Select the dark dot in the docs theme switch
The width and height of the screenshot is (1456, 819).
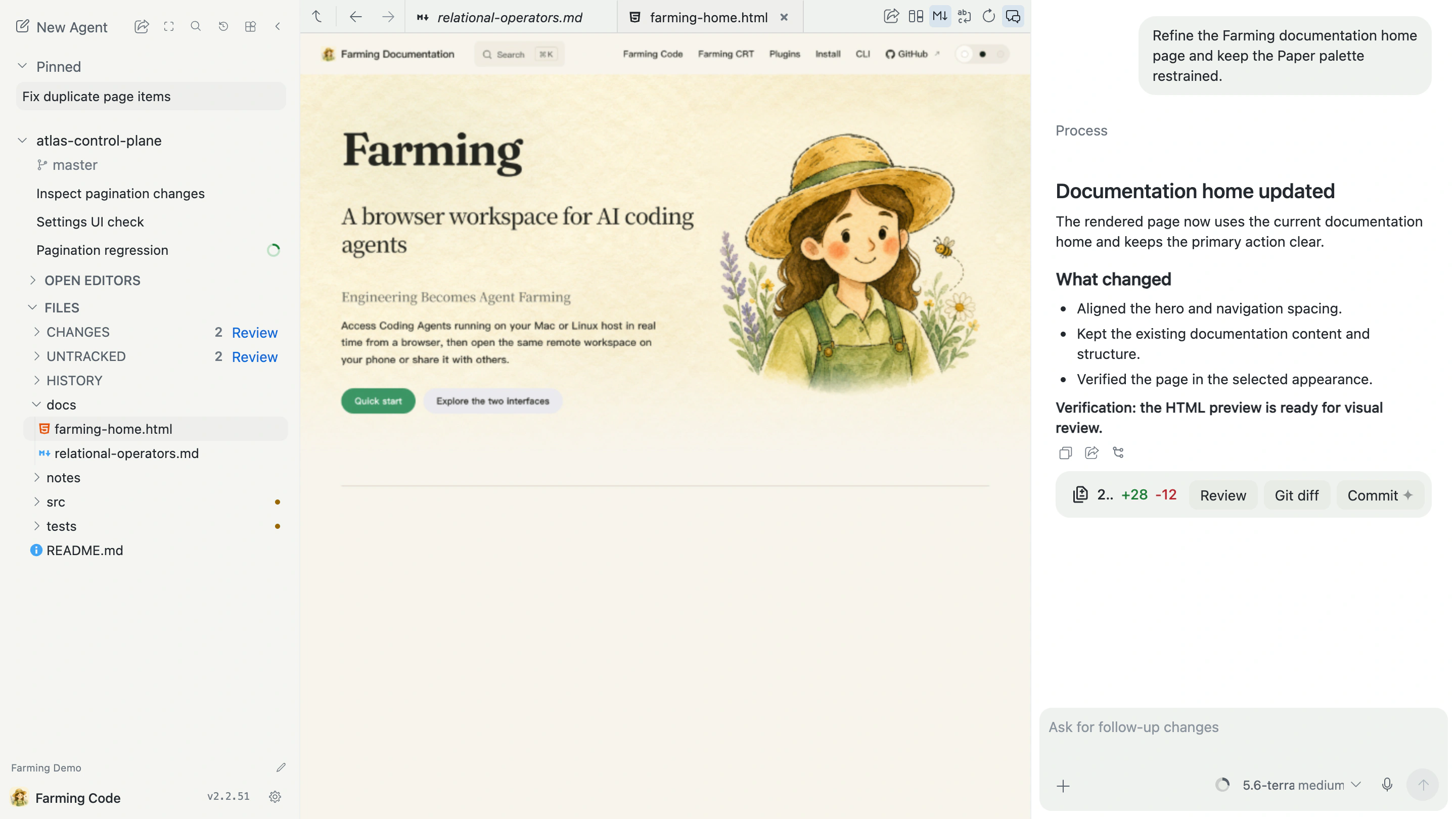click(983, 54)
